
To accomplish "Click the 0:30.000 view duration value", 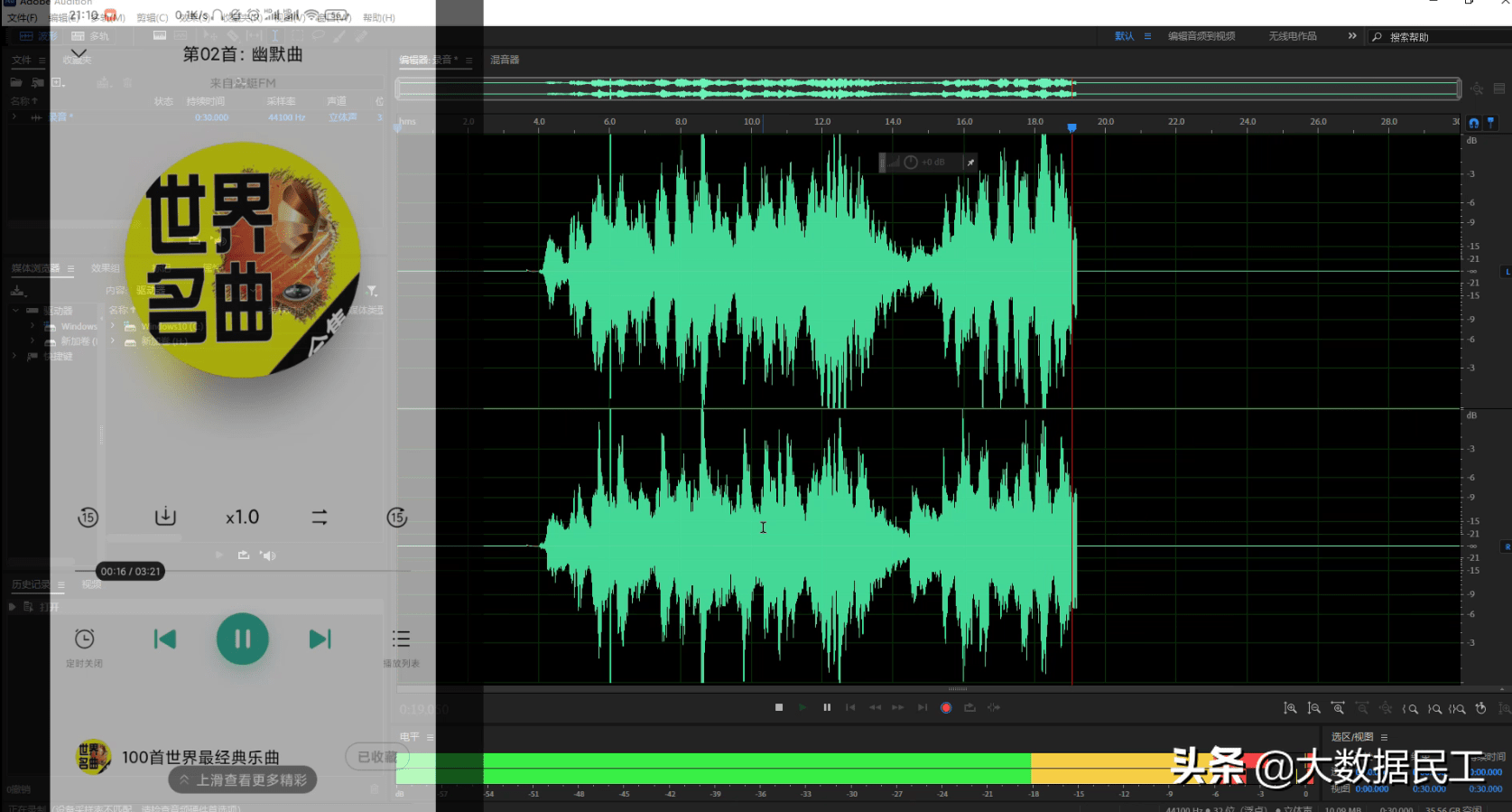I will 1486,789.
